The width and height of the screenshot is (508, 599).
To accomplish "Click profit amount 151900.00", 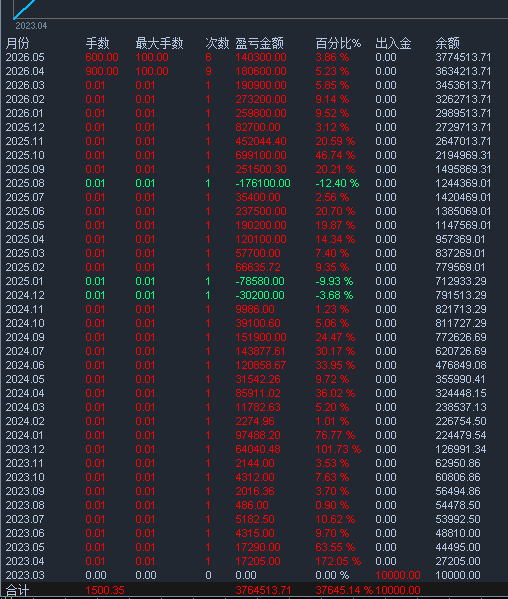I will click(x=261, y=337).
